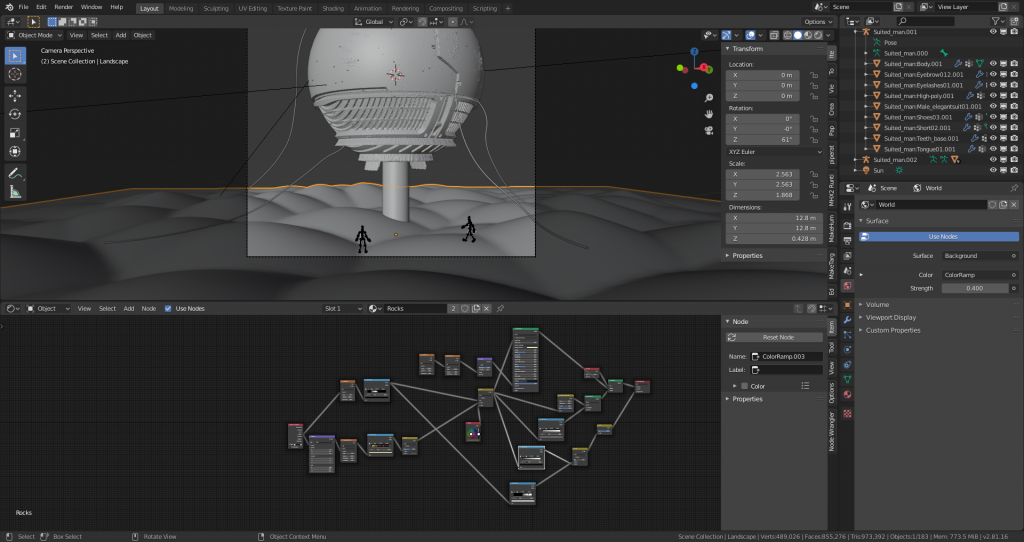The width and height of the screenshot is (1024, 542).
Task: Open the Physics properties tab icon
Action: 847,349
